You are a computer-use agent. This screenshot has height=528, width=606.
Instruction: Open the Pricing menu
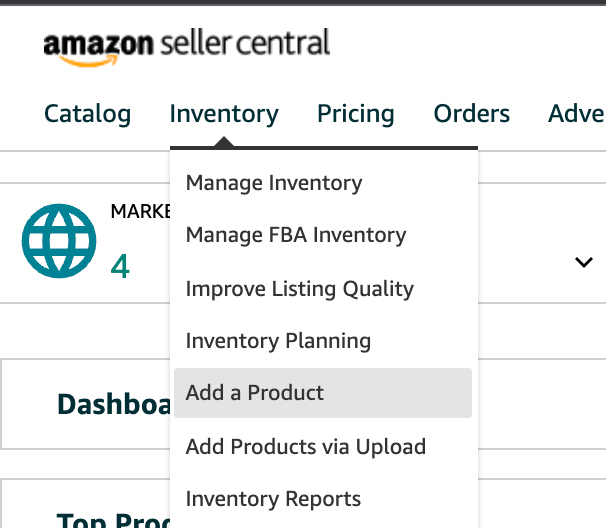(356, 114)
